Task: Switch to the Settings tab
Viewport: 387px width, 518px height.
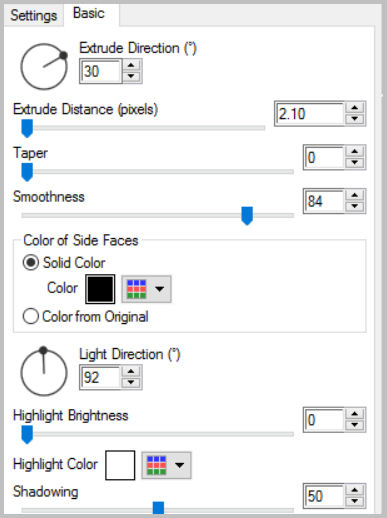Action: tap(33, 15)
